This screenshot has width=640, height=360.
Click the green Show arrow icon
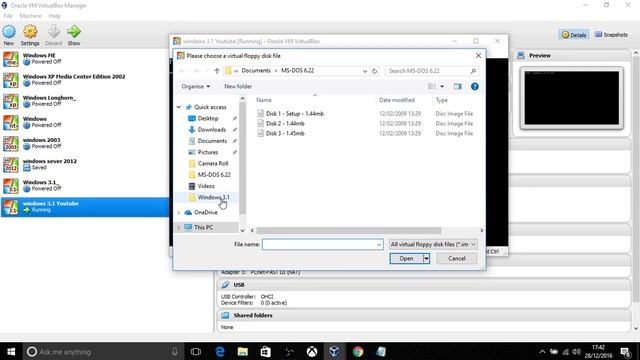74,32
